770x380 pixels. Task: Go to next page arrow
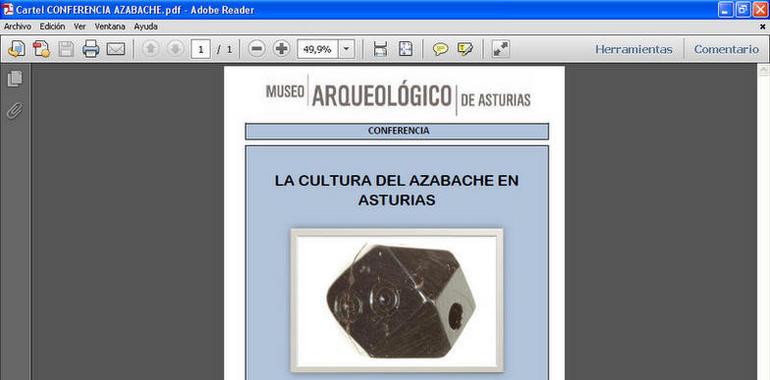pyautogui.click(x=175, y=49)
